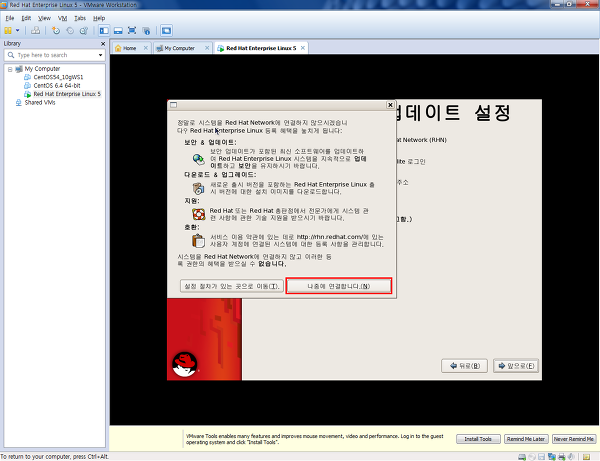Toggle the thumbnail bar icon

pos(118,31)
